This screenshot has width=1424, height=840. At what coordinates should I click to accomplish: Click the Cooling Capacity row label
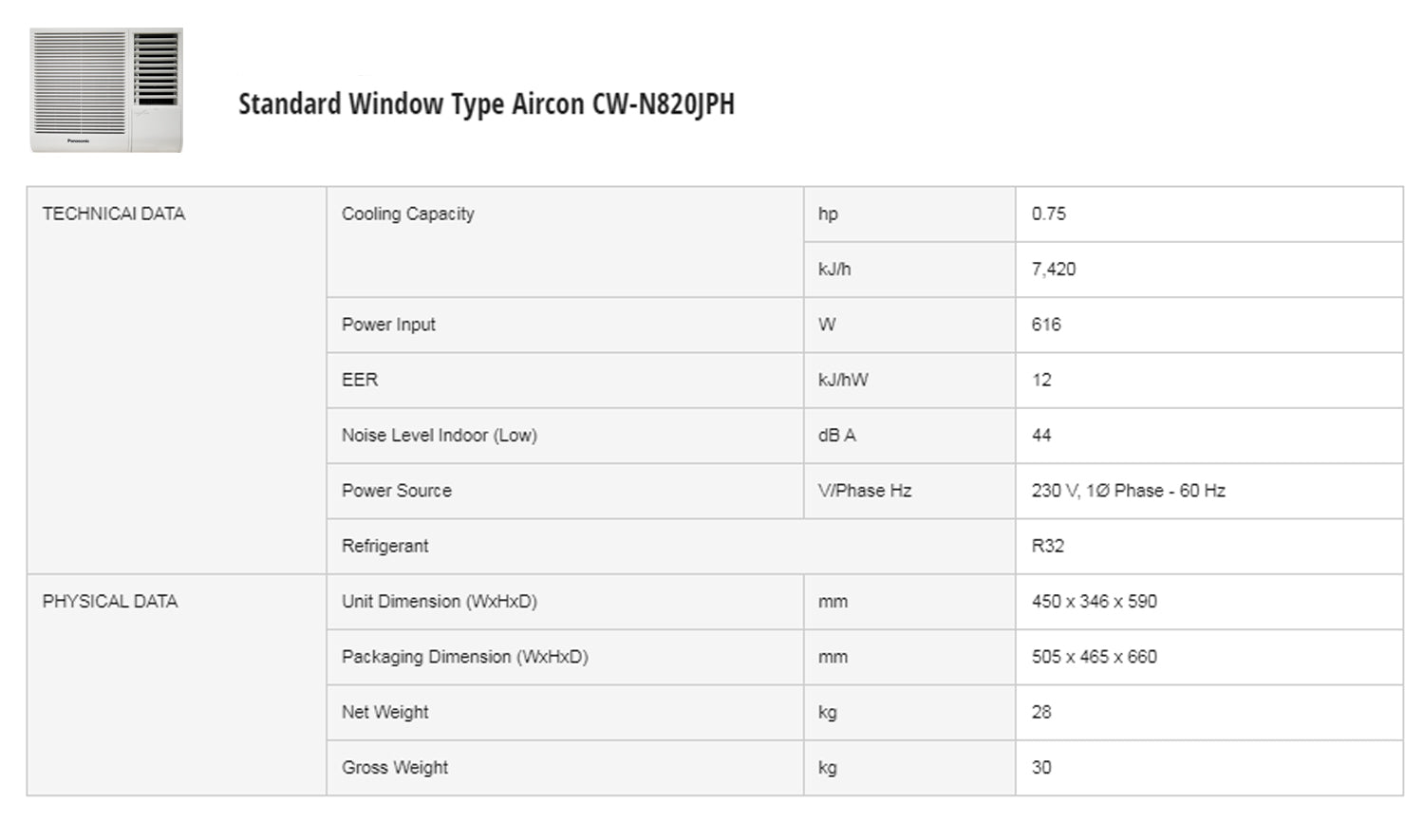407,214
